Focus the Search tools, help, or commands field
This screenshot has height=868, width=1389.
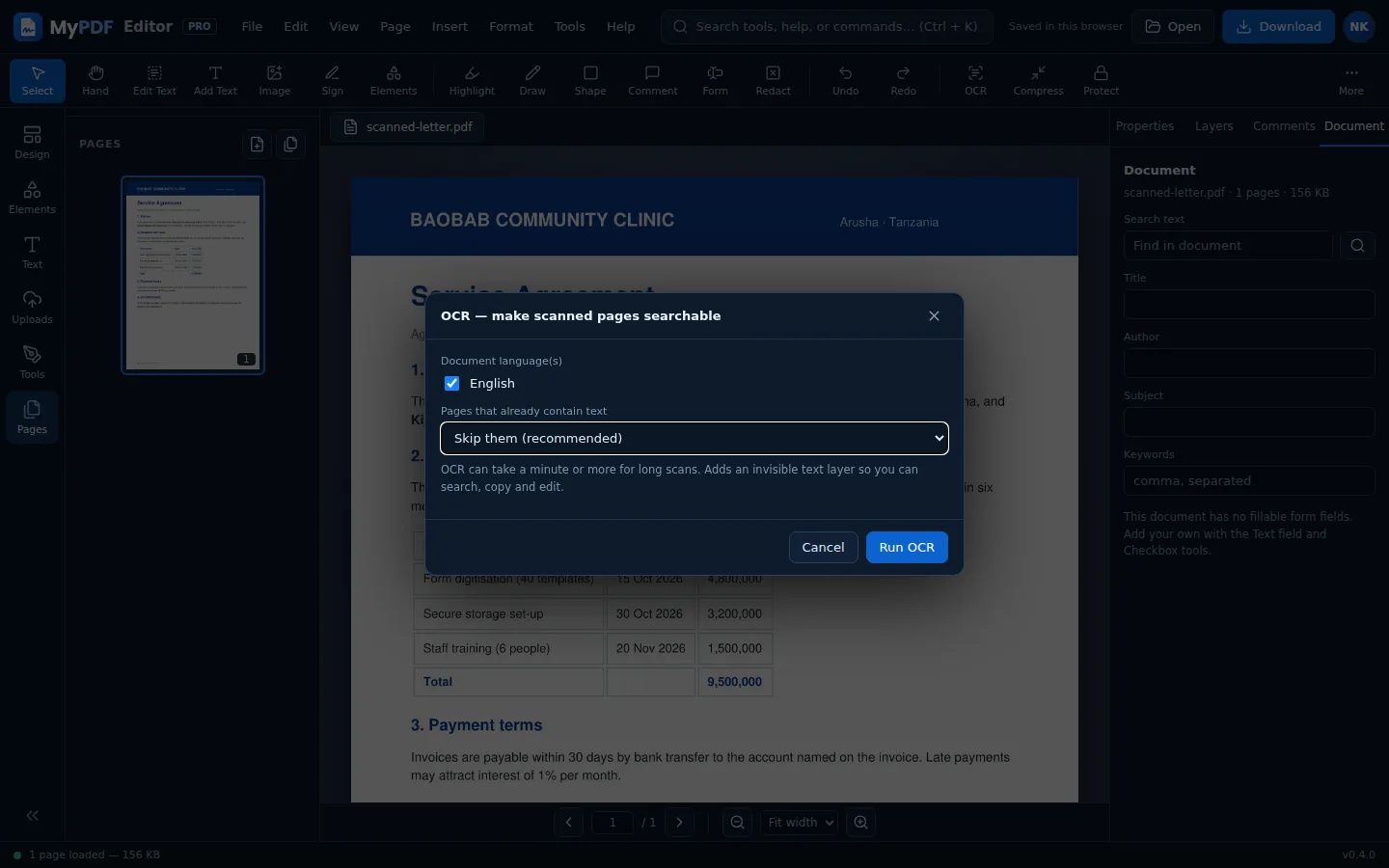827,27
